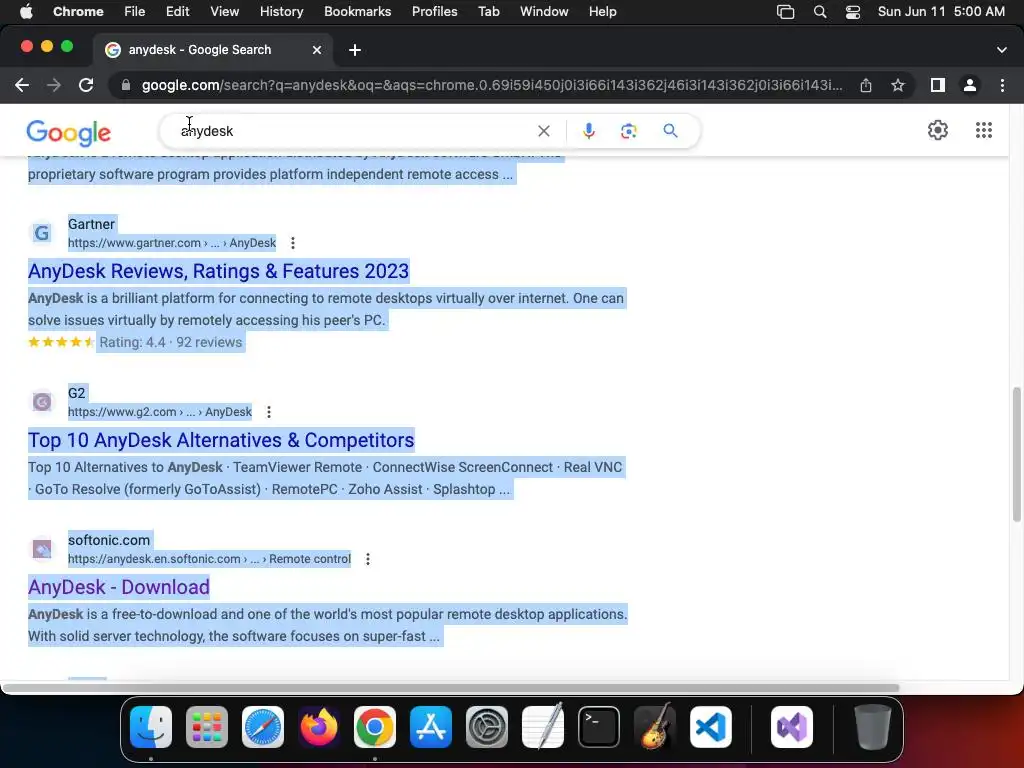This screenshot has height=768, width=1024.
Task: Click the gartner.com result URL
Action: 172,243
